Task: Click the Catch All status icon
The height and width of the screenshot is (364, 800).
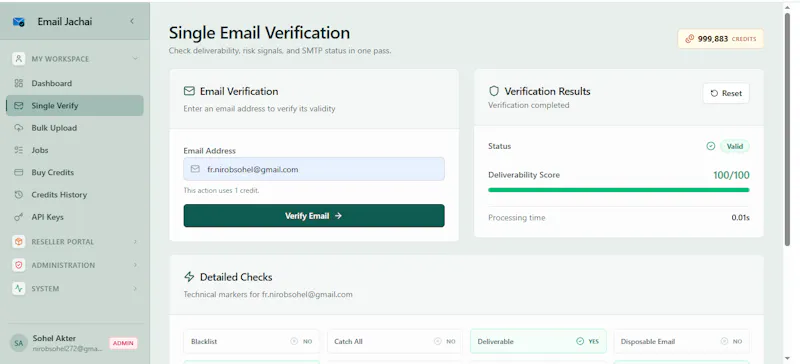Action: coord(437,342)
